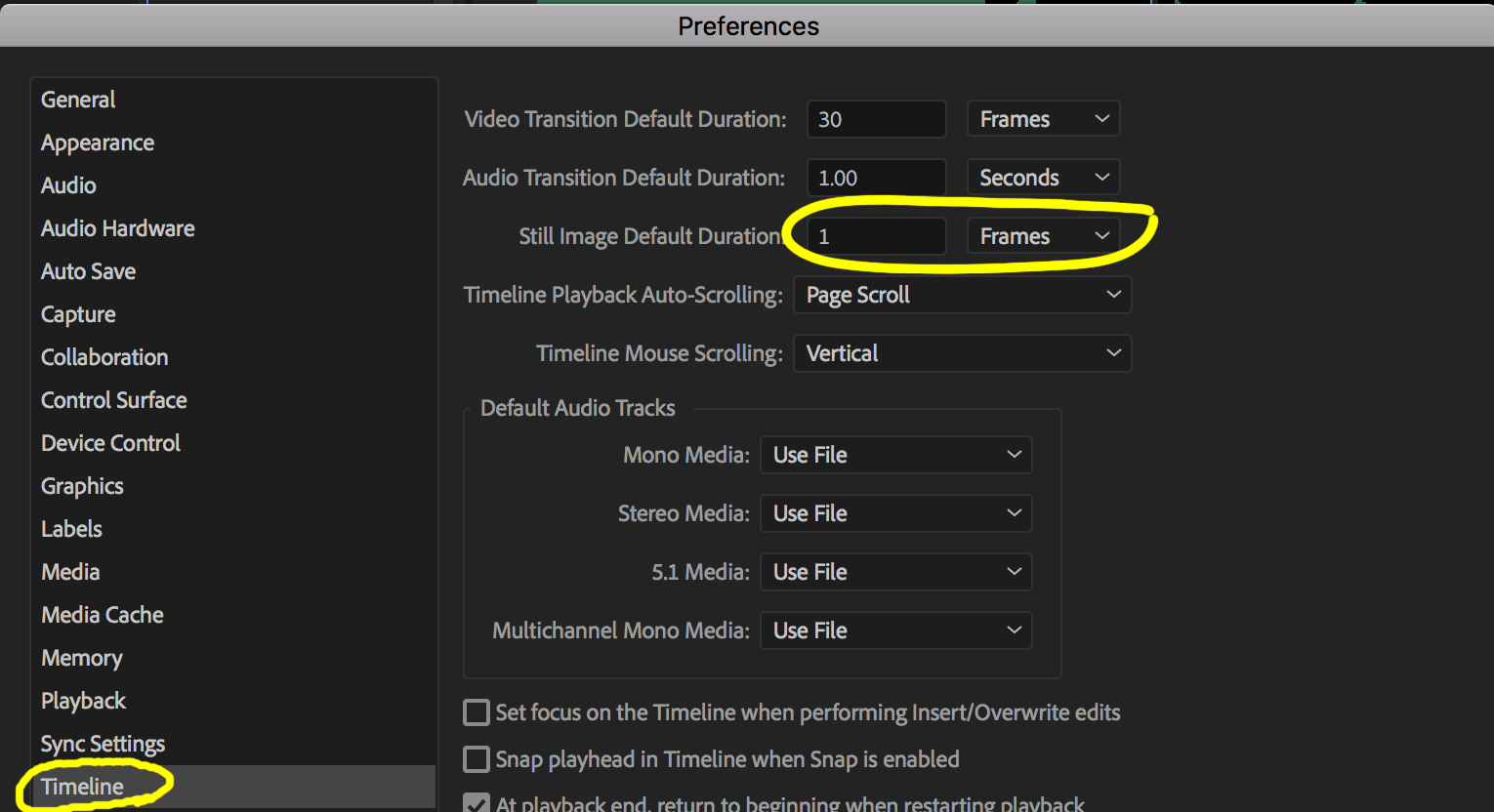Open Playback preferences section
Viewport: 1494px width, 812px height.
click(84, 701)
